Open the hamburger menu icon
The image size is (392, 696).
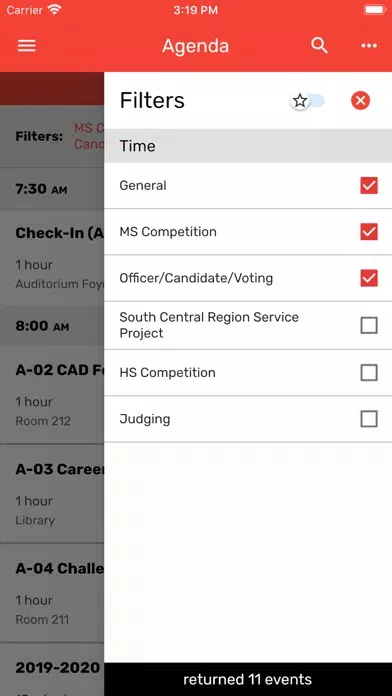(27, 46)
